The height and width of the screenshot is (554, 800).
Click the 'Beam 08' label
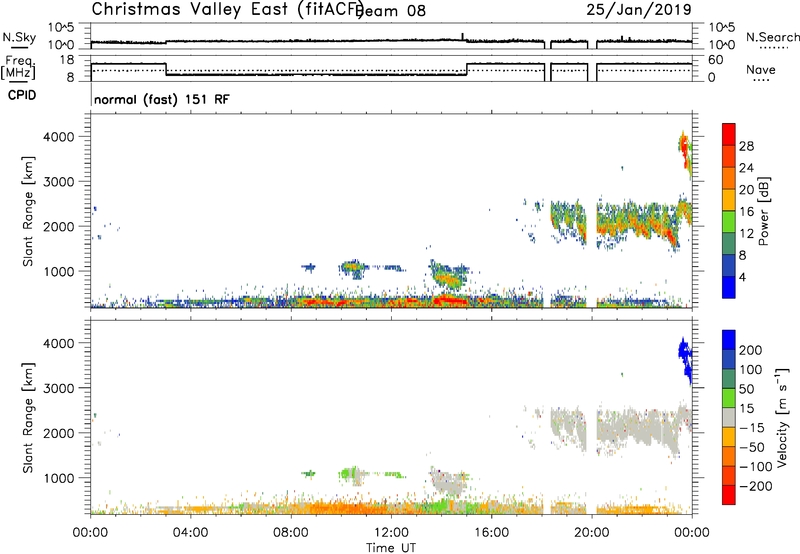[390, 10]
